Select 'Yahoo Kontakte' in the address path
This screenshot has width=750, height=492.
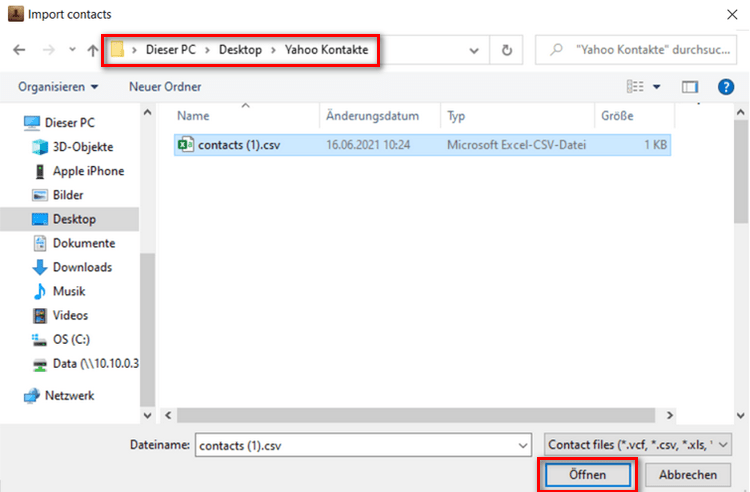(327, 50)
